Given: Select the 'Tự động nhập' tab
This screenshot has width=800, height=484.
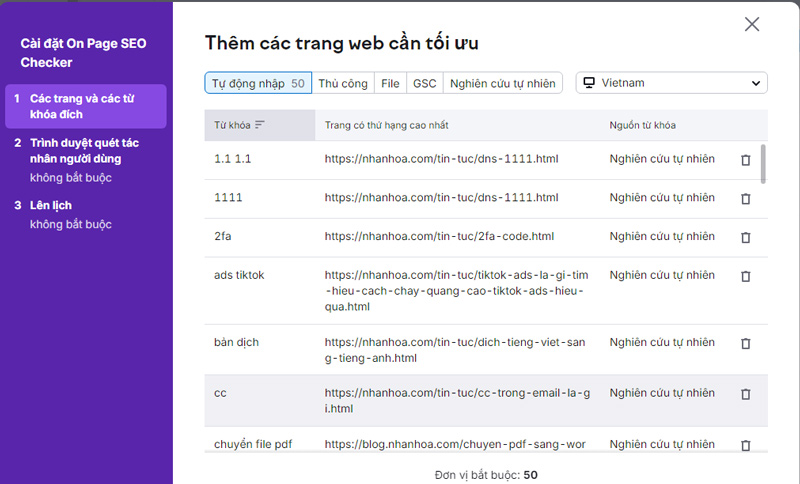Looking at the screenshot, I should [x=258, y=83].
